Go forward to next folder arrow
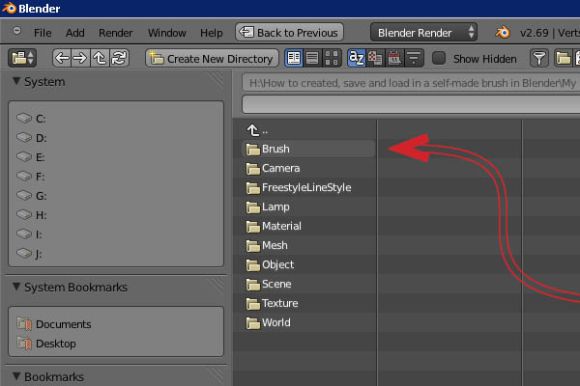 tap(80, 58)
